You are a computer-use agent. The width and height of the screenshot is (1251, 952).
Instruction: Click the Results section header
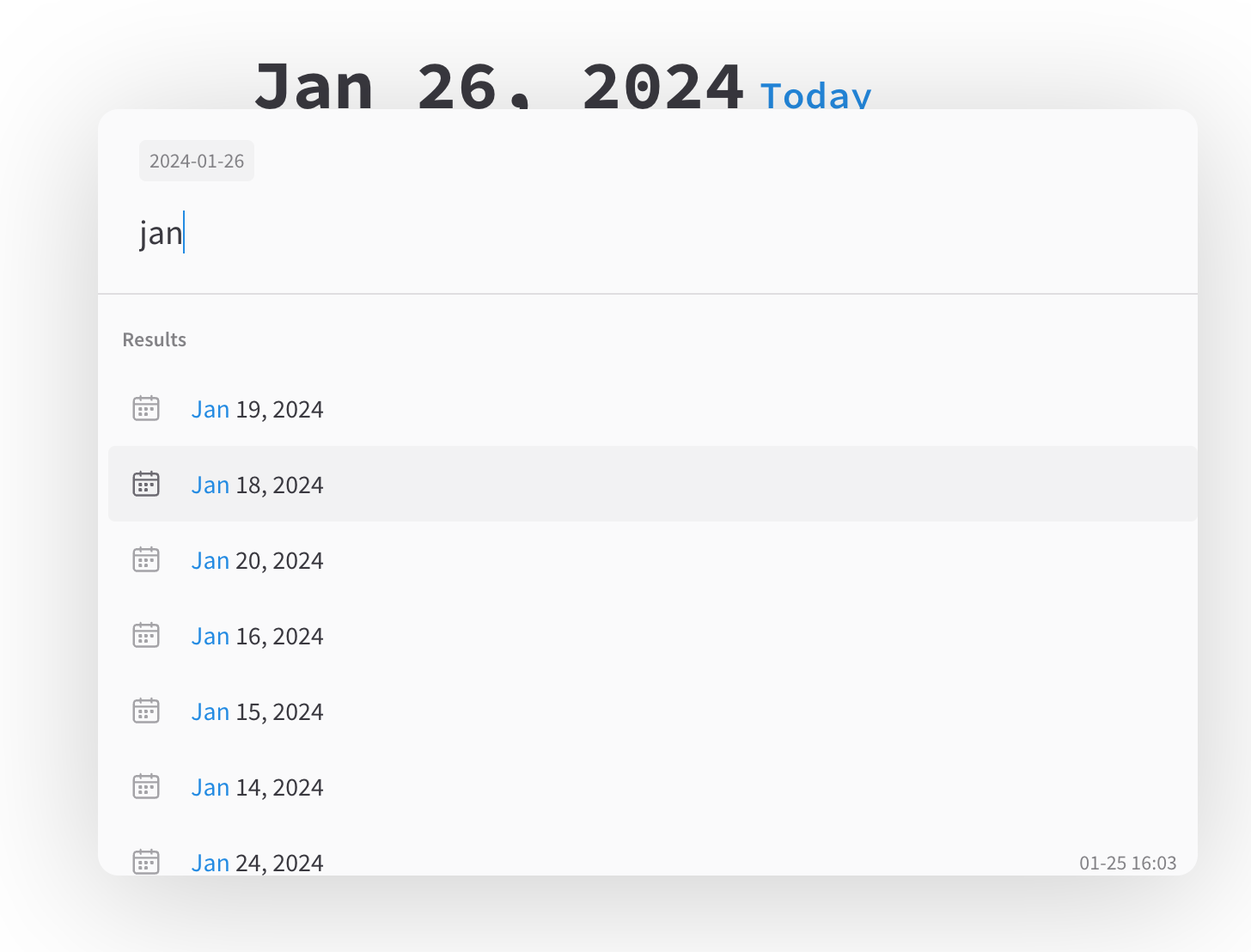click(x=155, y=339)
